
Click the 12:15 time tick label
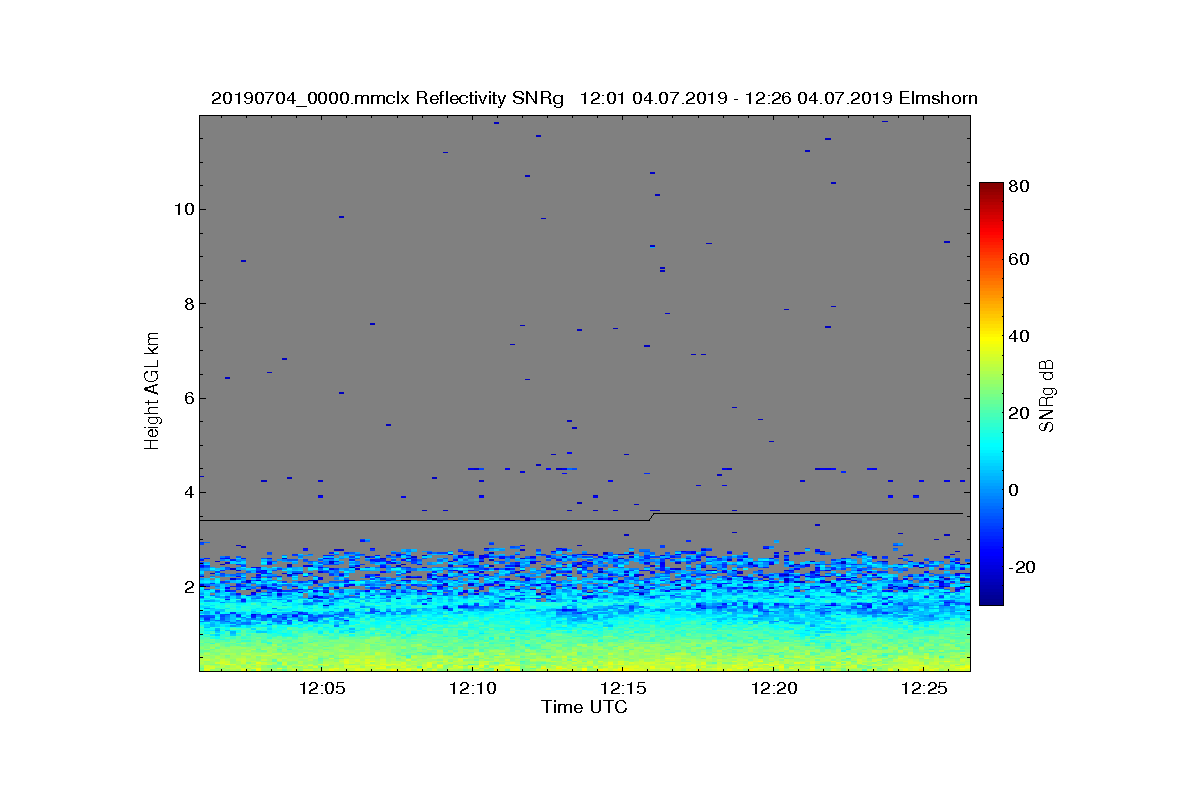pos(622,688)
